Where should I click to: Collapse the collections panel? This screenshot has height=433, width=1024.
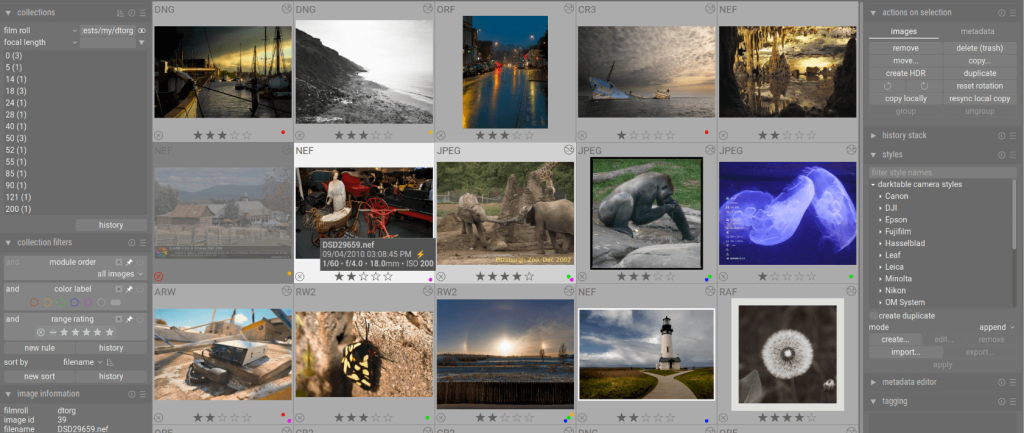[8, 13]
